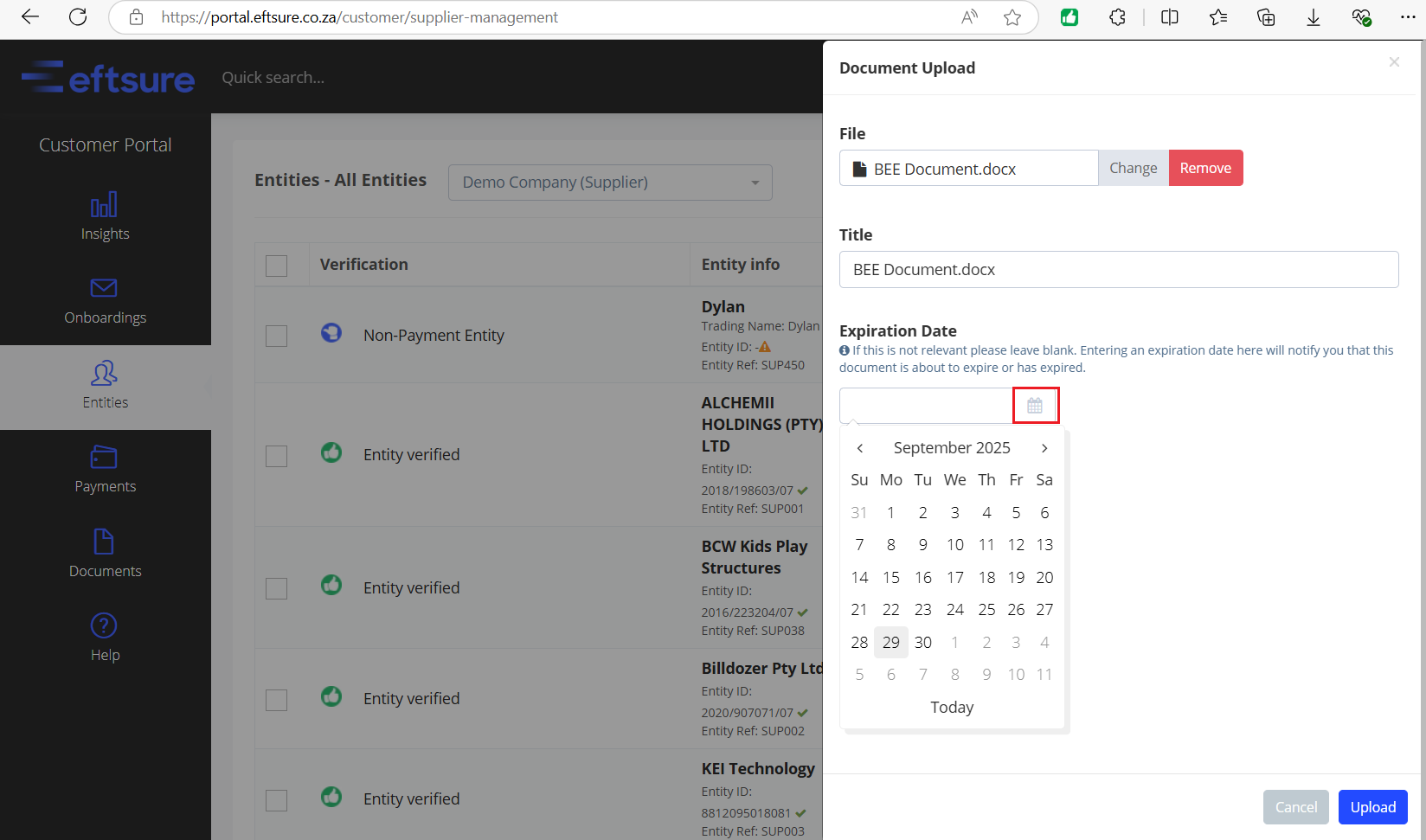
Task: Open the Payments section icon
Action: click(x=104, y=457)
